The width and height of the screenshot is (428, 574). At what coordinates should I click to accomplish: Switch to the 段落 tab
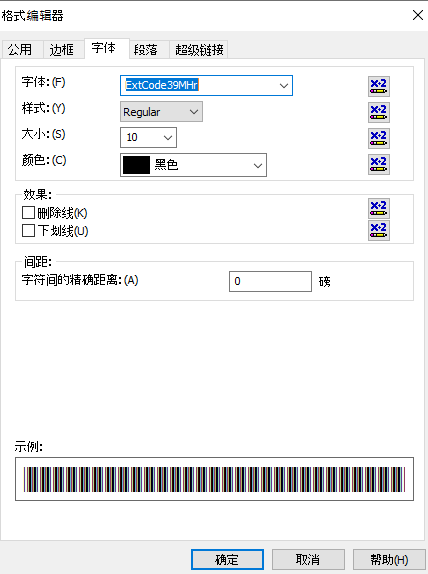(149, 49)
